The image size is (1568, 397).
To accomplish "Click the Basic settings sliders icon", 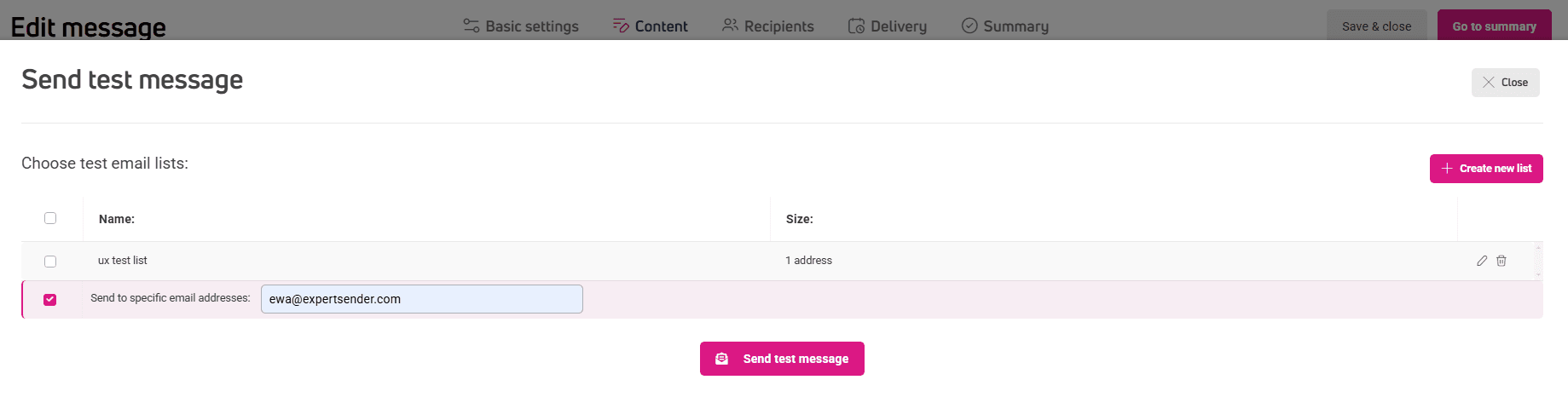I will point(472,26).
